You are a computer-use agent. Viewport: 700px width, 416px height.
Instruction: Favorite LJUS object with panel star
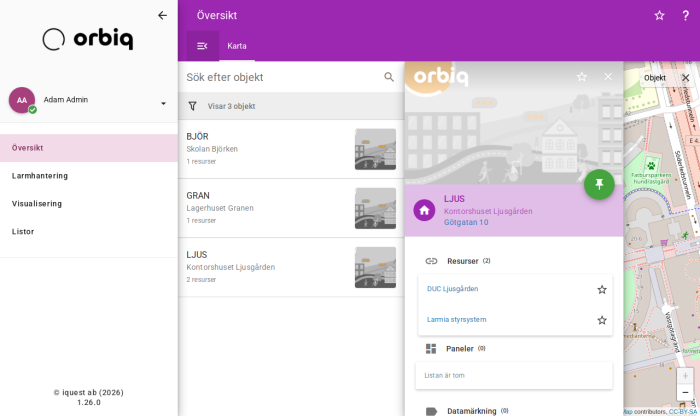click(582, 77)
